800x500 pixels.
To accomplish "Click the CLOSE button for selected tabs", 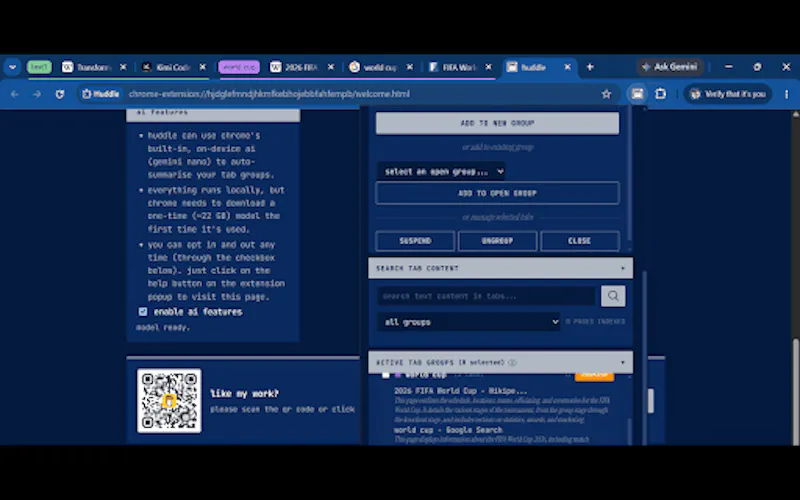I will [580, 241].
